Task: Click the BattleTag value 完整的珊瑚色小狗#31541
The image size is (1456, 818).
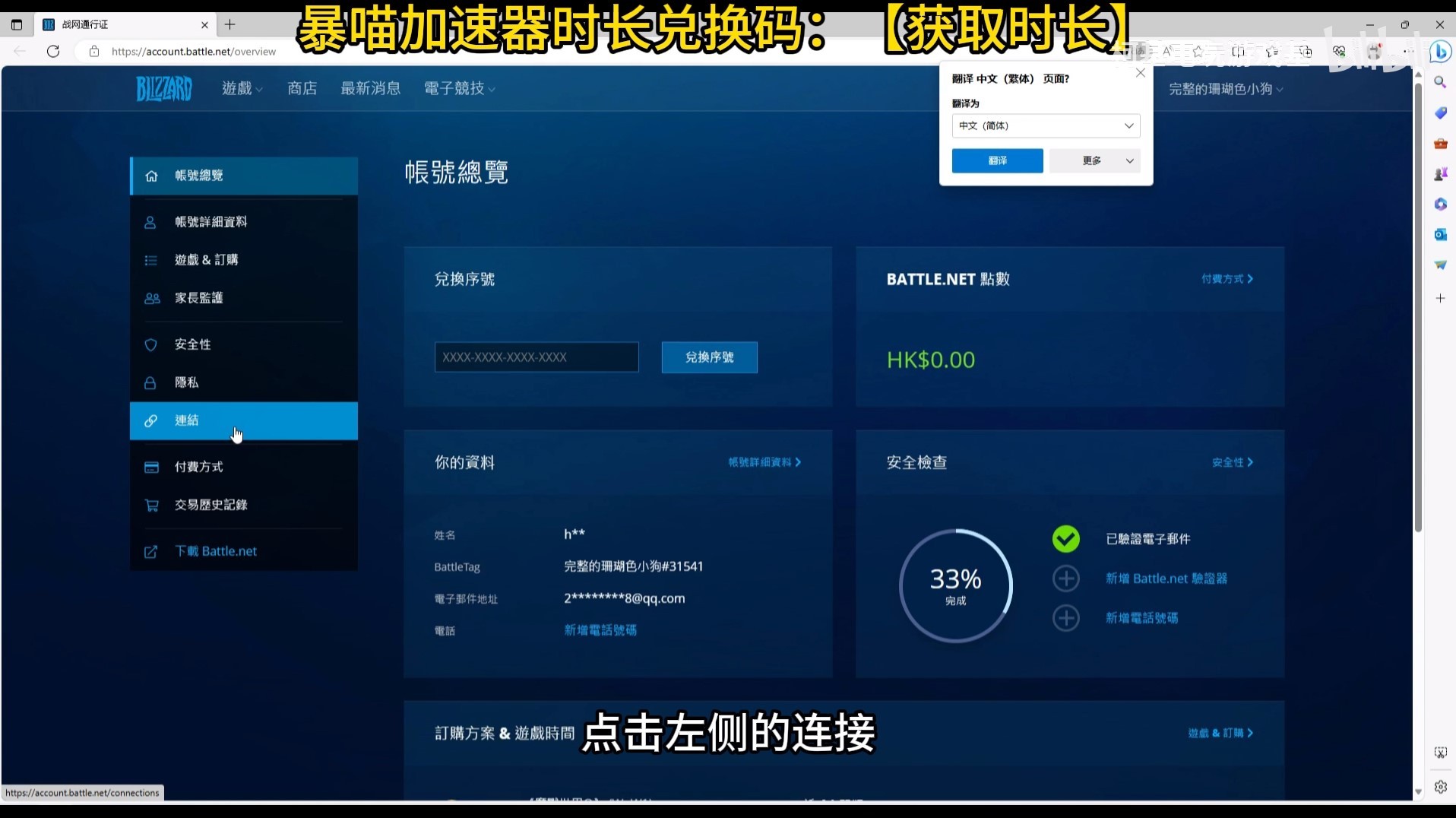Action: (x=634, y=566)
